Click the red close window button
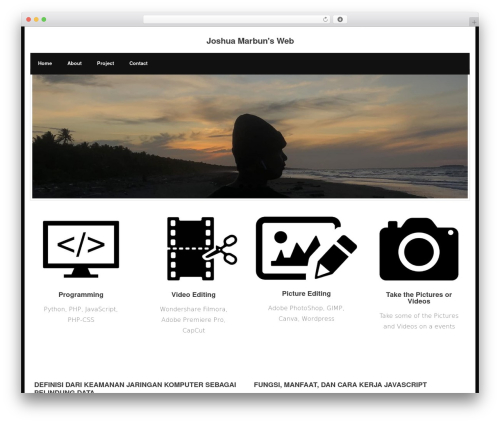The width and height of the screenshot is (500, 423). pyautogui.click(x=29, y=19)
